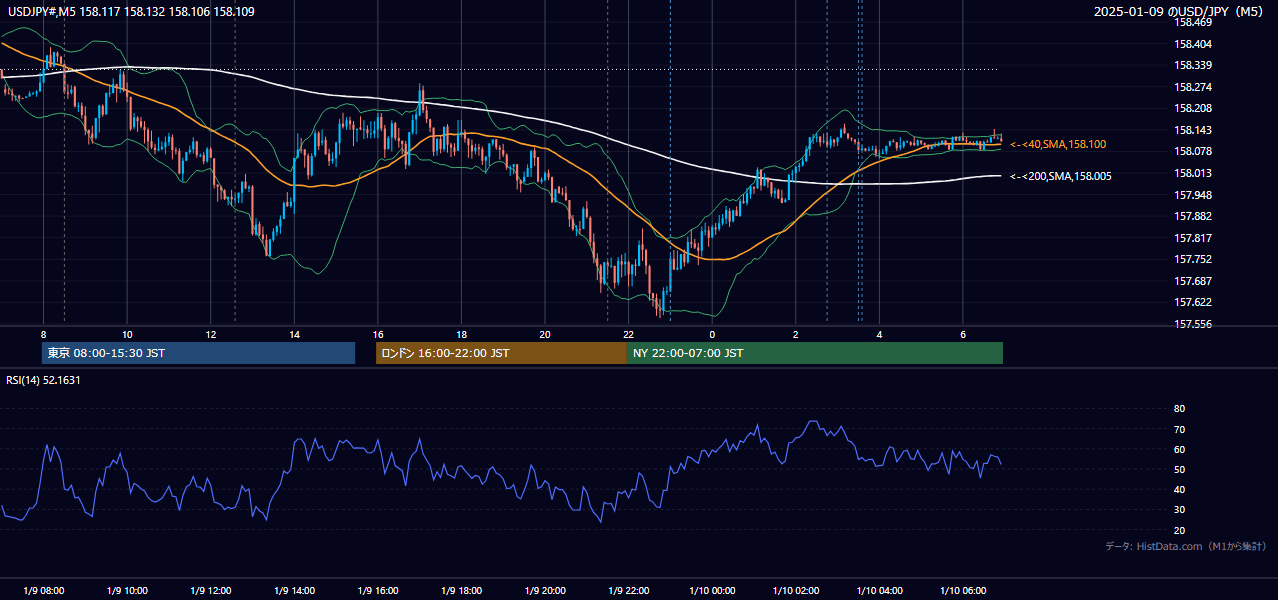1278x600 pixels.
Task: Click the RSI level 60 label
Action: (1179, 449)
